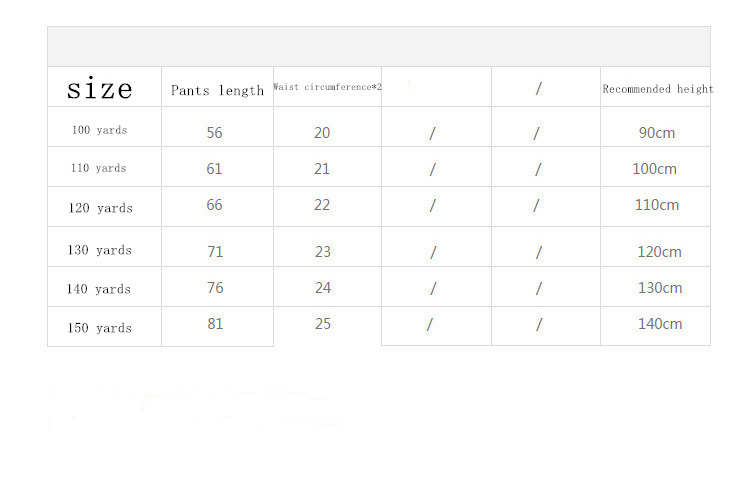750x481 pixels.
Task: Select the "Pants length" column header
Action: (x=217, y=90)
